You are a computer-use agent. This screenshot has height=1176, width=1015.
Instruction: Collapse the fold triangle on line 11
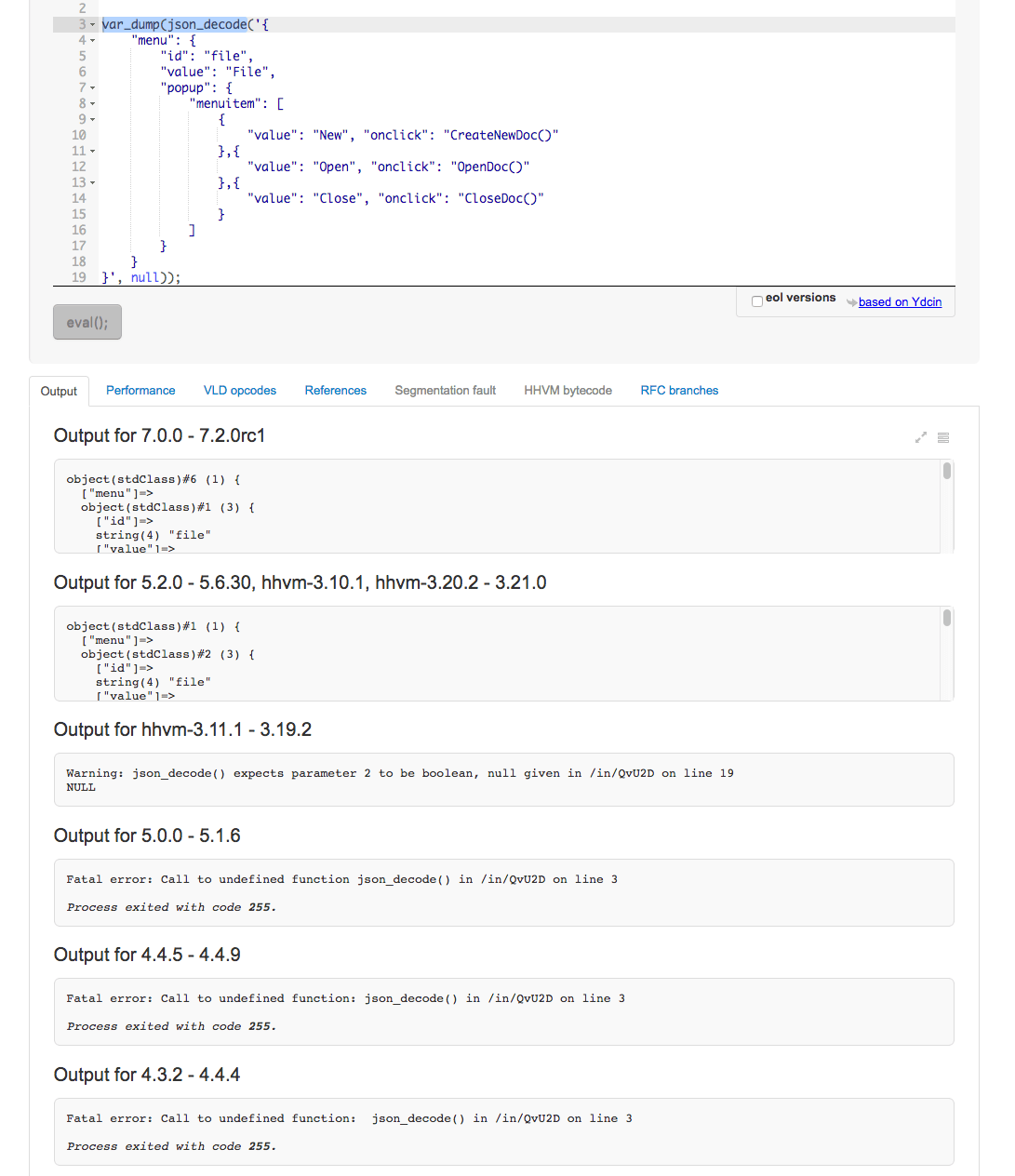[x=92, y=151]
